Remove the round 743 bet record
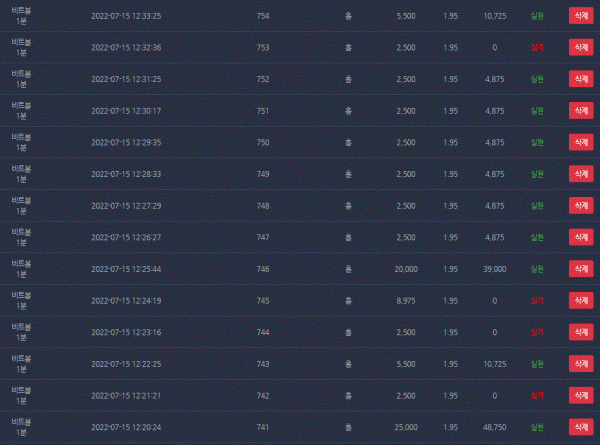Screen dimensions: 600x445 pyautogui.click(x=581, y=364)
